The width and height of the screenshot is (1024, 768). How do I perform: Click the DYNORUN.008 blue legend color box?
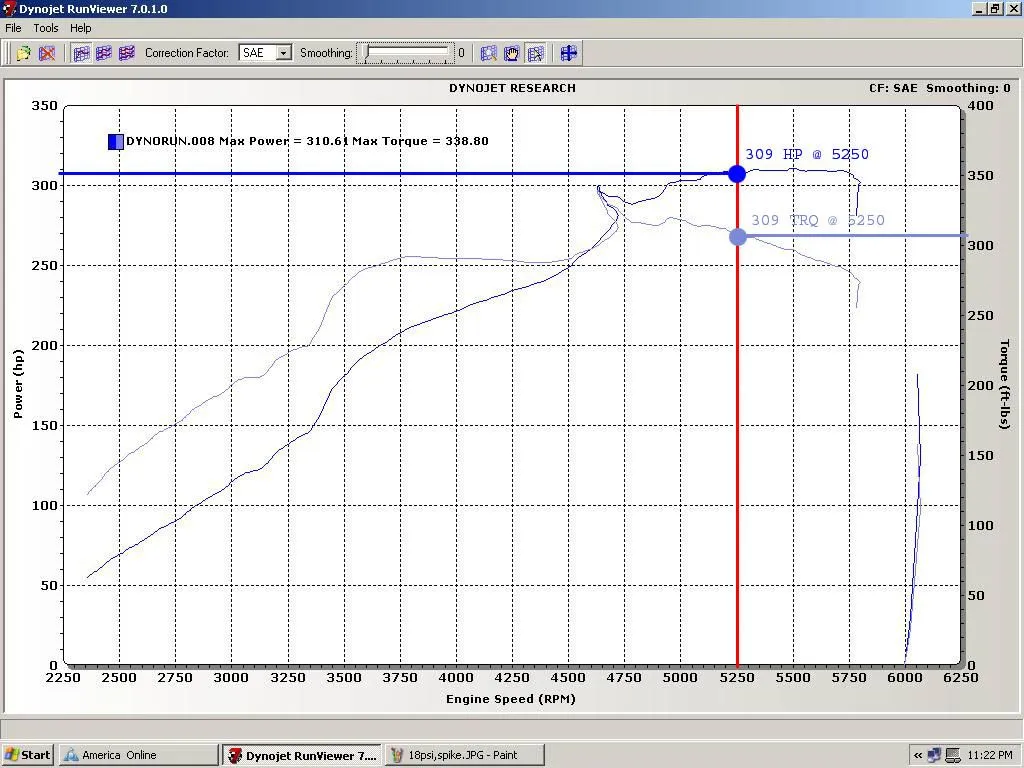click(116, 142)
